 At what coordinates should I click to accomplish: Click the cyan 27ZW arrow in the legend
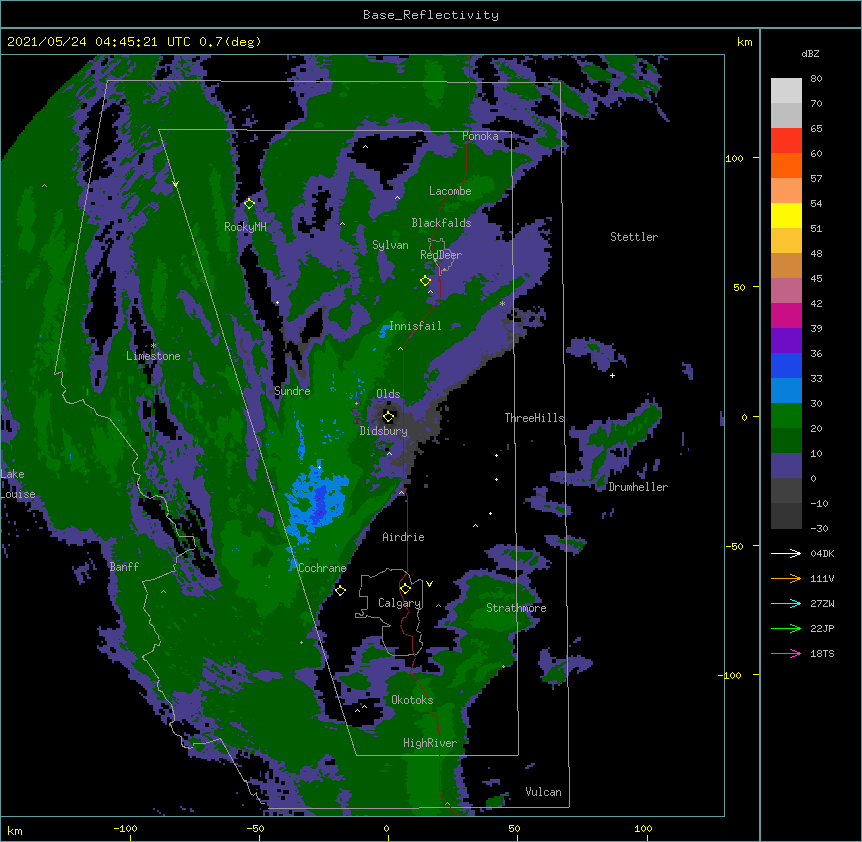click(x=786, y=603)
